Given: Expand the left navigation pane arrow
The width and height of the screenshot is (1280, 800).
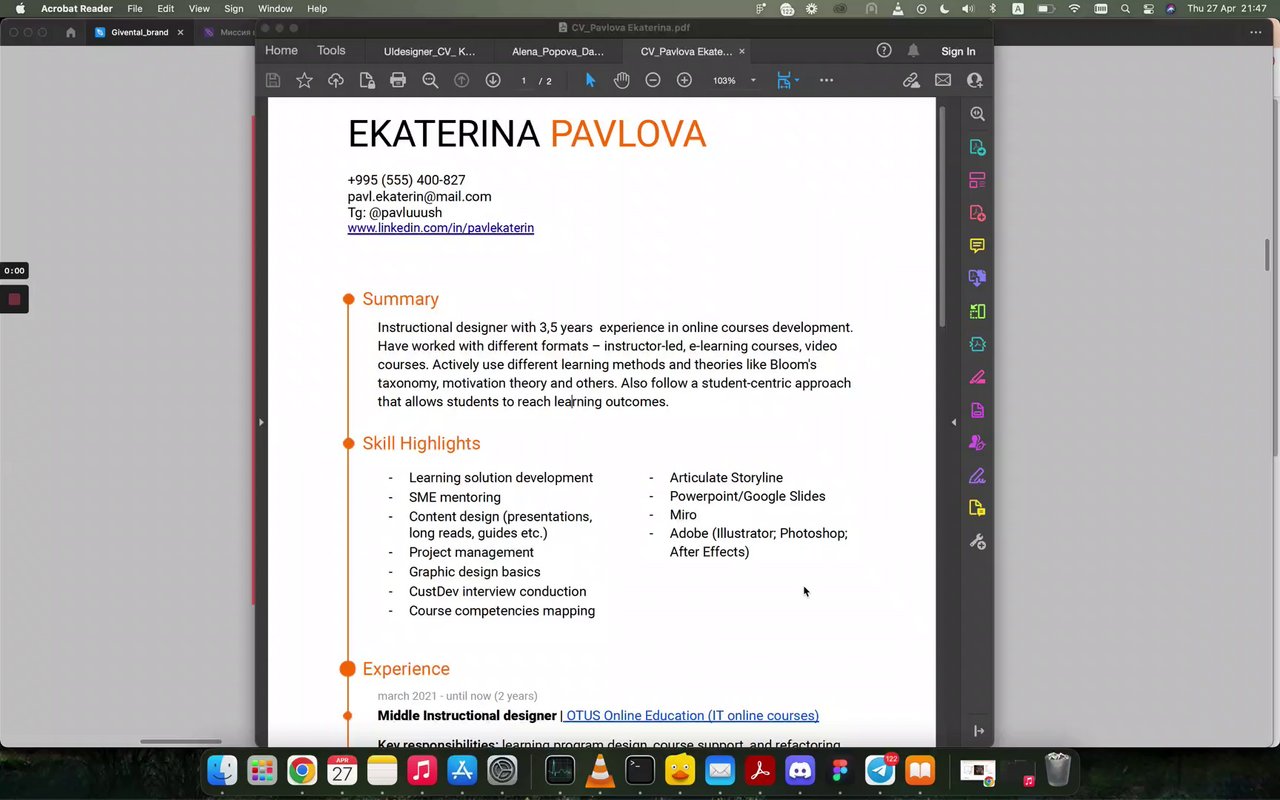Looking at the screenshot, I should (x=261, y=422).
